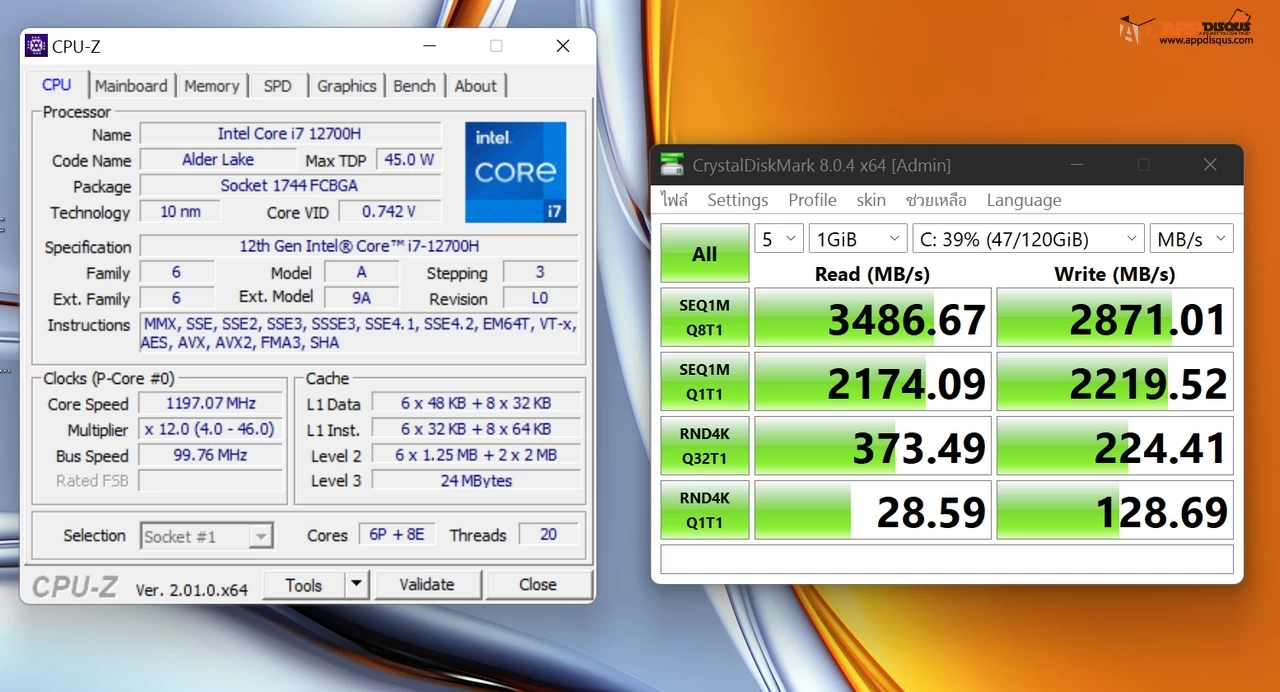1280x692 pixels.
Task: Open the MB/s unit dropdown
Action: click(1192, 239)
